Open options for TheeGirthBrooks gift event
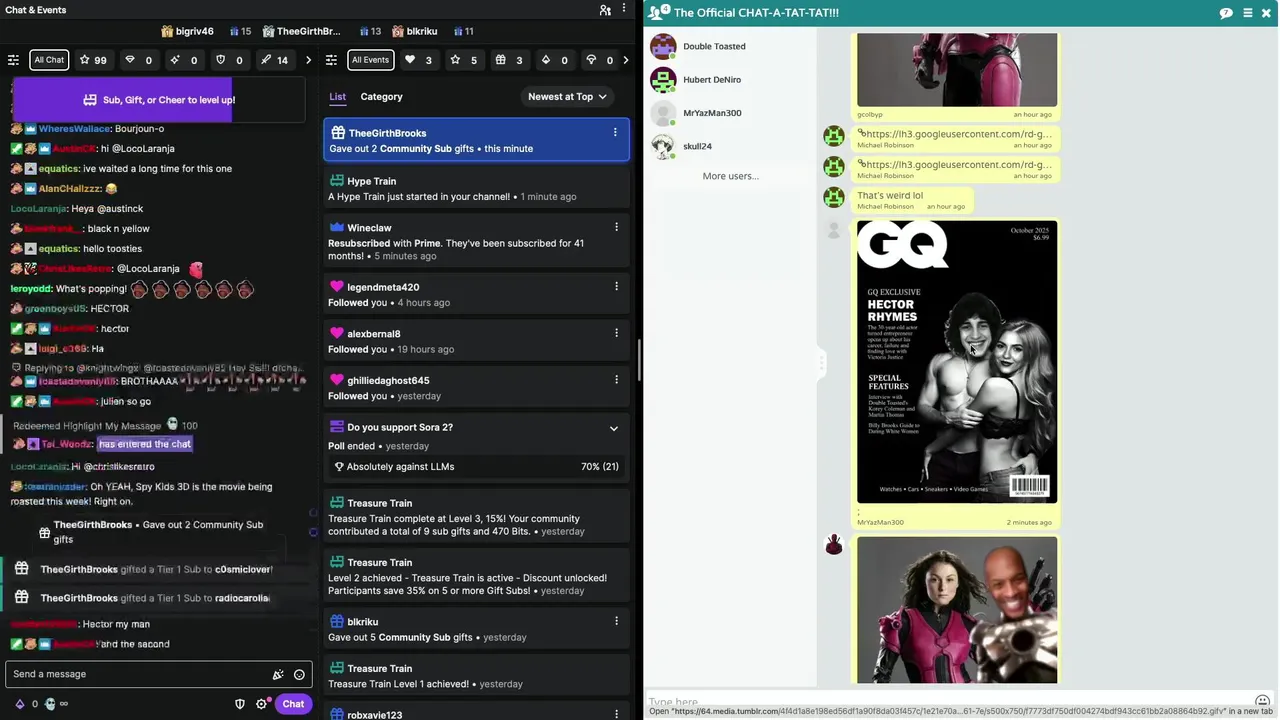This screenshot has width=1280, height=720. point(615,133)
